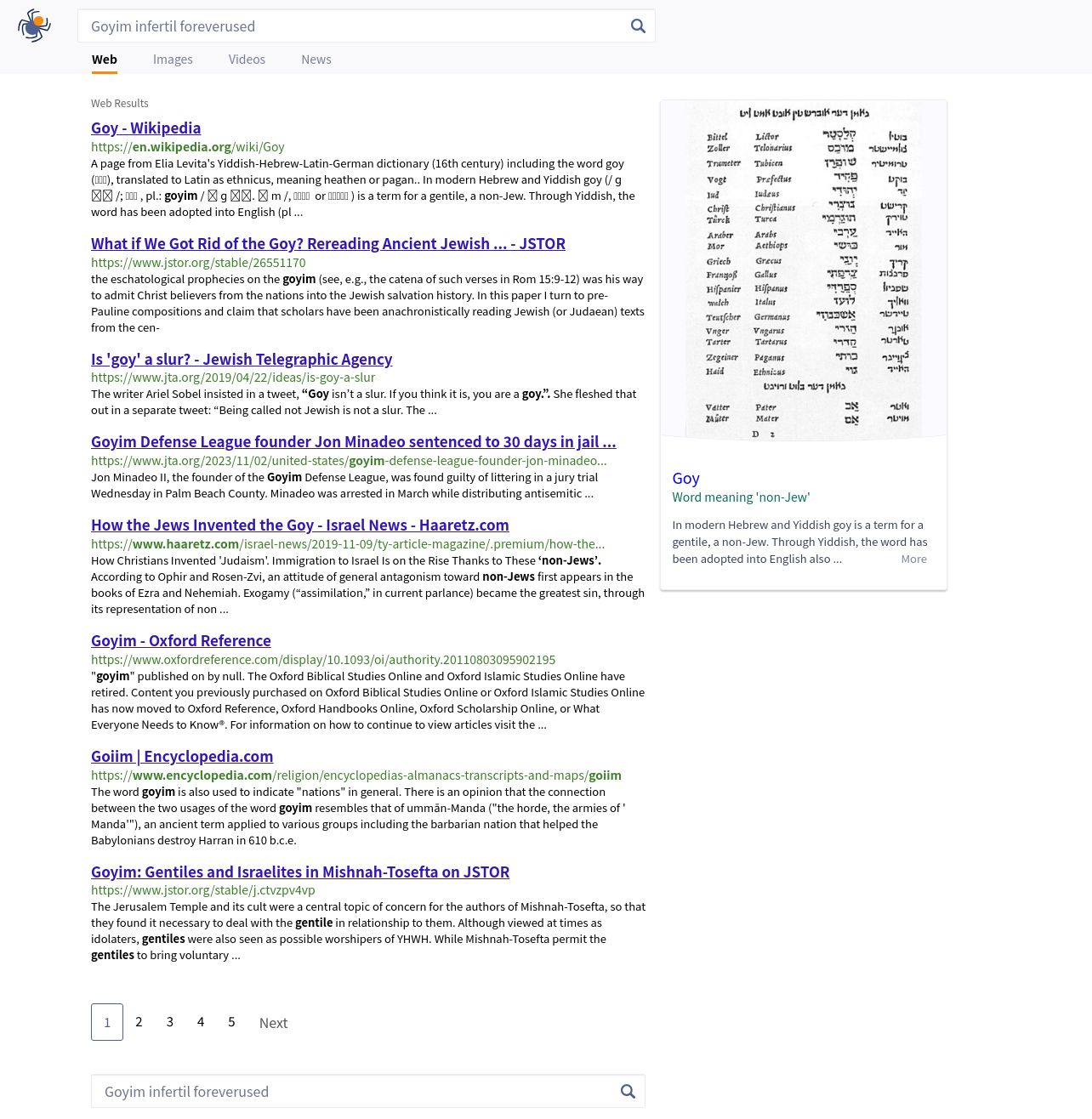1092x1119 pixels.
Task: Click the dictionary page thumbnail image
Action: point(804,270)
